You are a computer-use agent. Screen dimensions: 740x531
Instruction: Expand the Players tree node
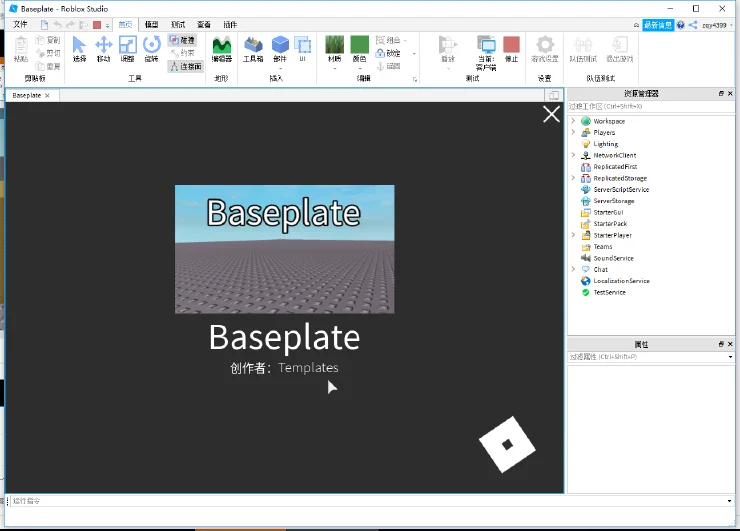573,132
